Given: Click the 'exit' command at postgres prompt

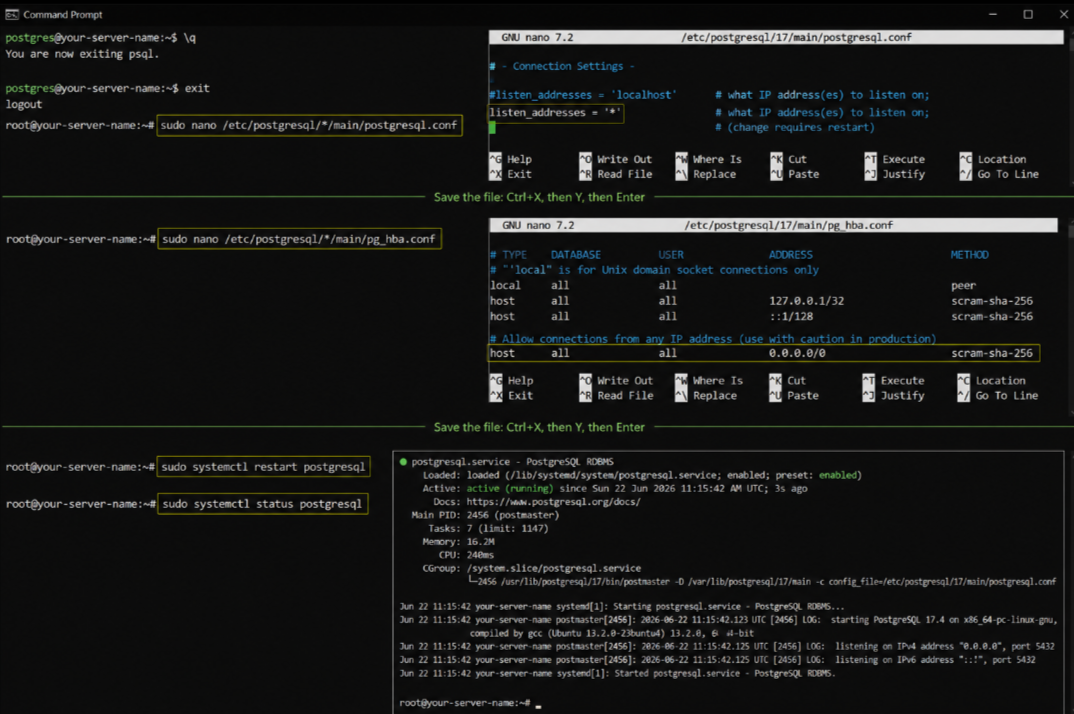Looking at the screenshot, I should [197, 88].
